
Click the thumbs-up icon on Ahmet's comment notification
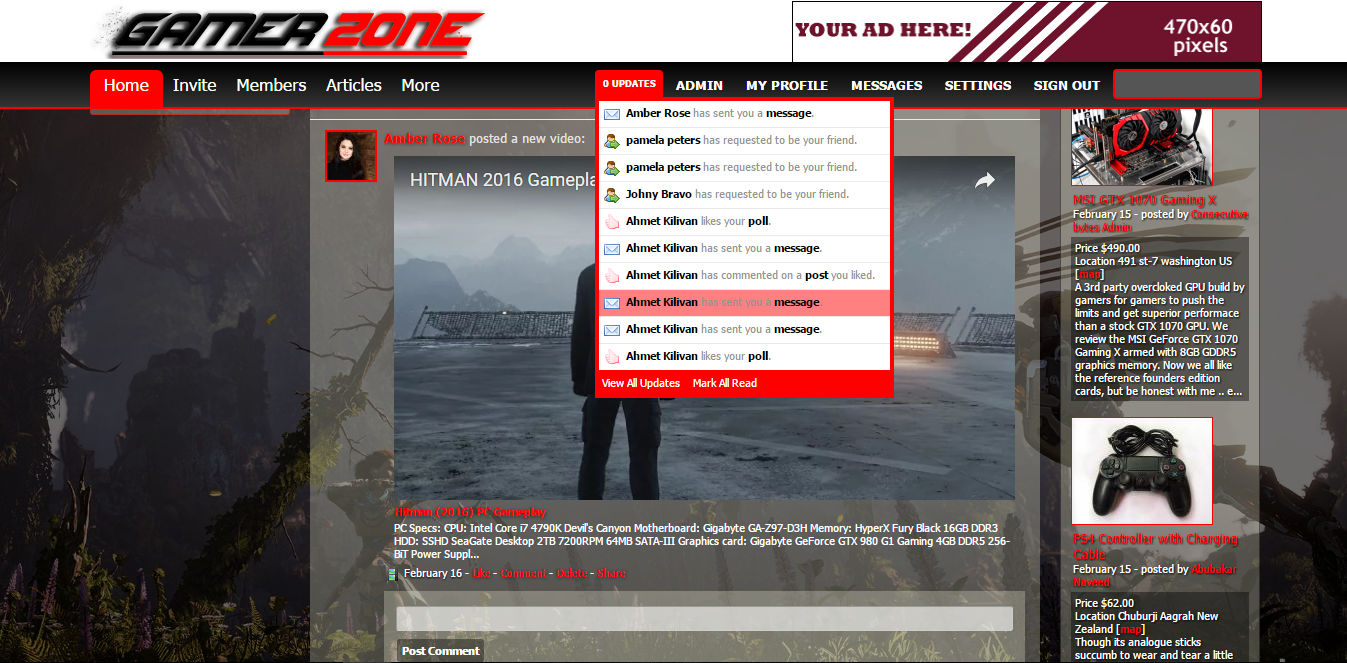coord(612,276)
